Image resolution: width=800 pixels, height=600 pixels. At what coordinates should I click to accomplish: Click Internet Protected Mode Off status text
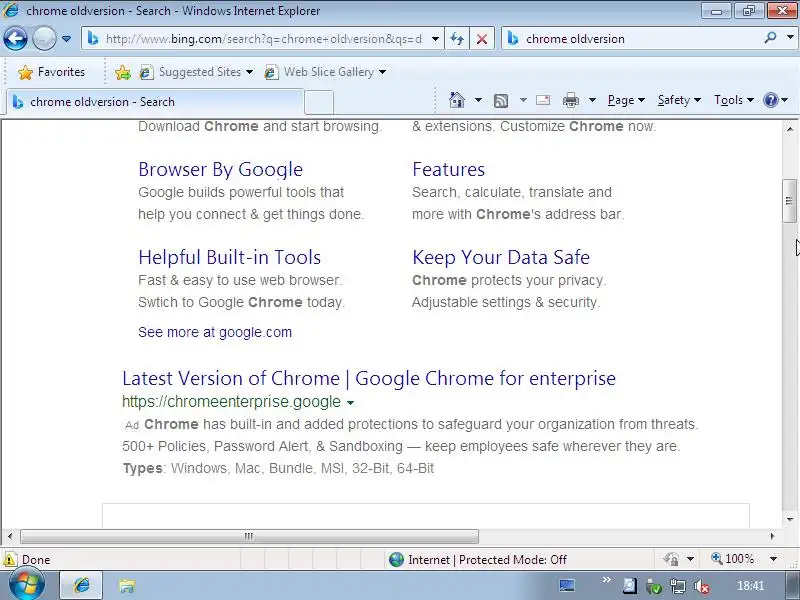(487, 560)
